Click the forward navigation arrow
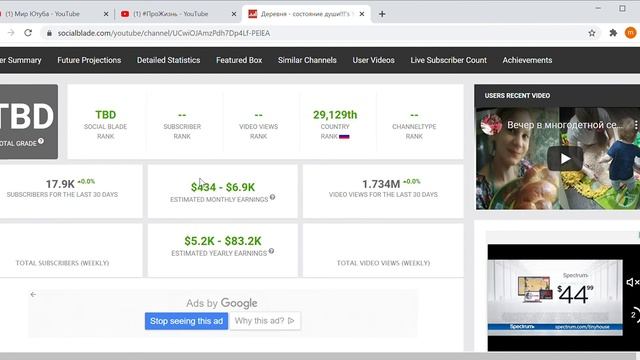This screenshot has width=640, height=360. click(x=11, y=33)
